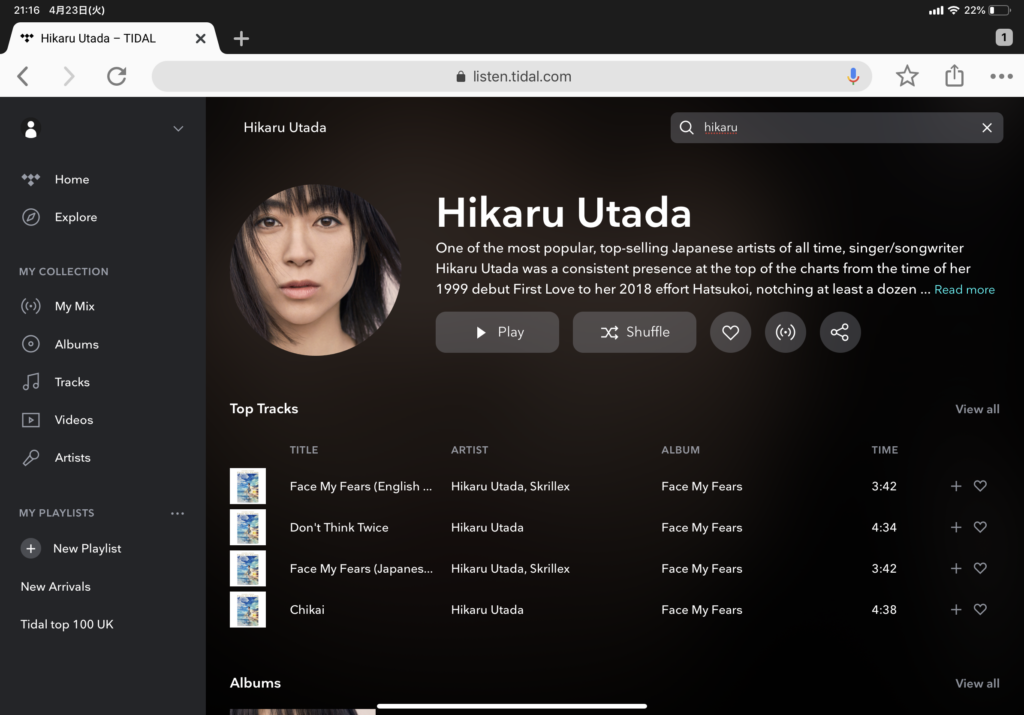
Task: Favorite the artist with heart button
Action: pos(730,332)
